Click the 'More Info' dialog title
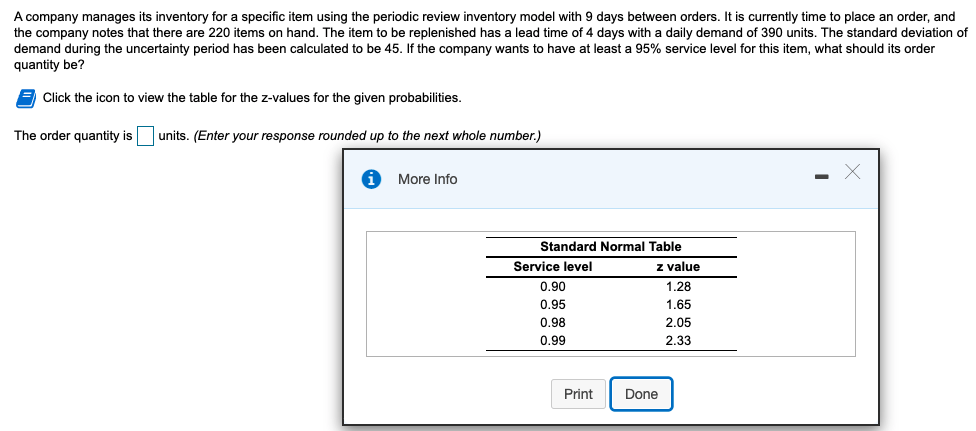 point(427,179)
